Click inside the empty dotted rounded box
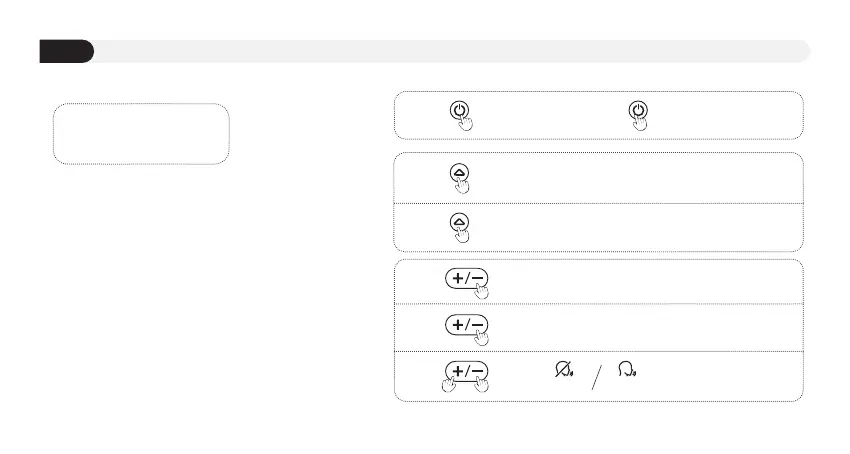This screenshot has width=850, height=454. coord(141,133)
